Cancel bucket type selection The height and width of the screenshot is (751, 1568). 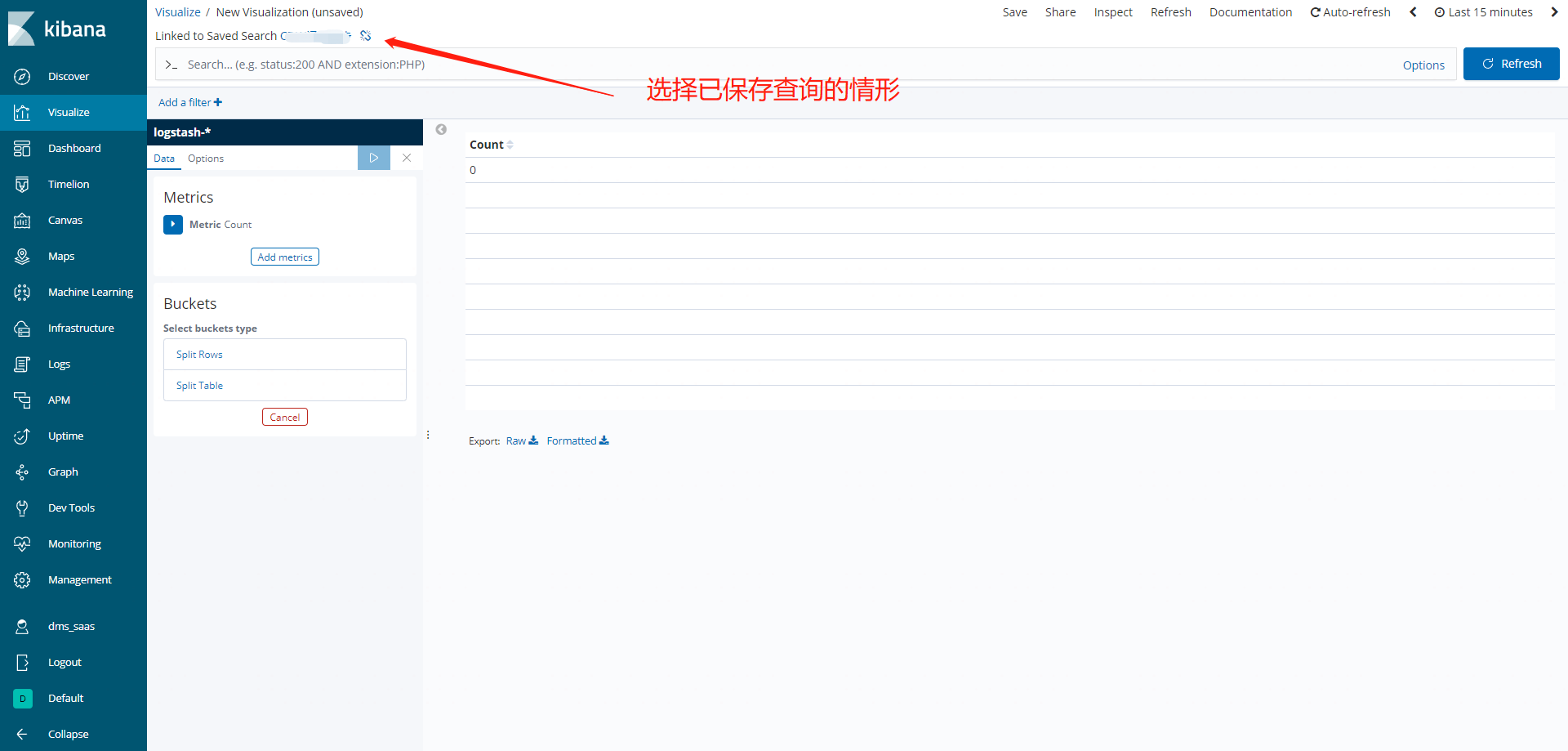point(285,417)
